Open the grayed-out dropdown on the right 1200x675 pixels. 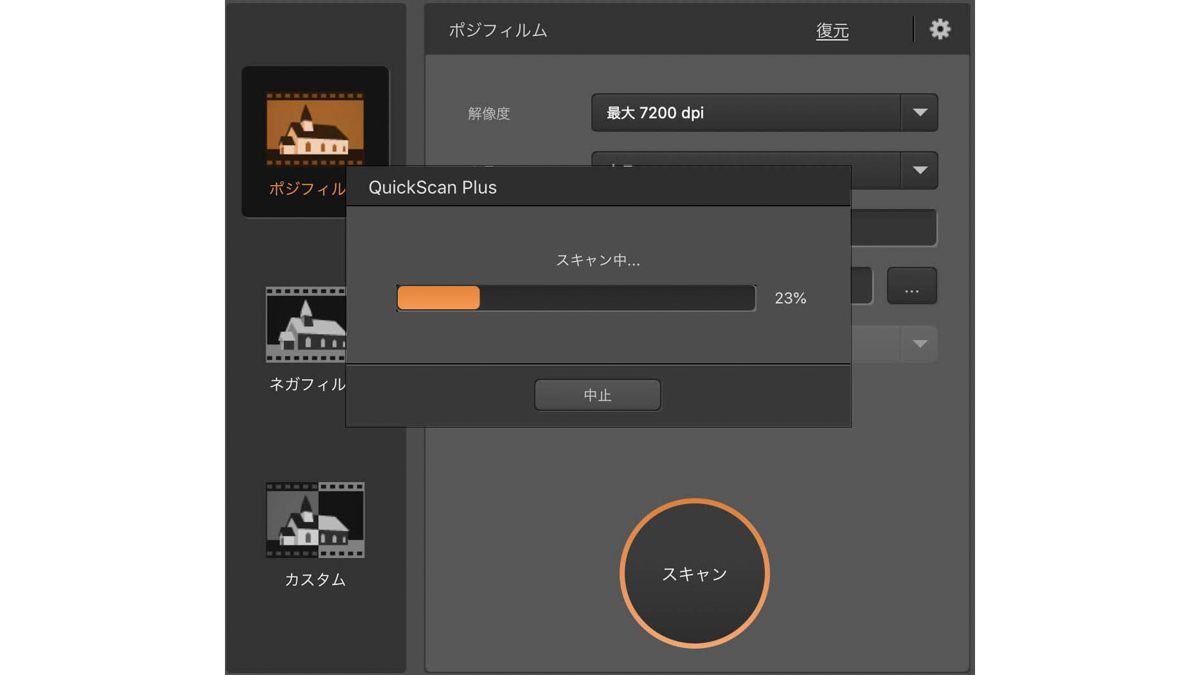[920, 344]
